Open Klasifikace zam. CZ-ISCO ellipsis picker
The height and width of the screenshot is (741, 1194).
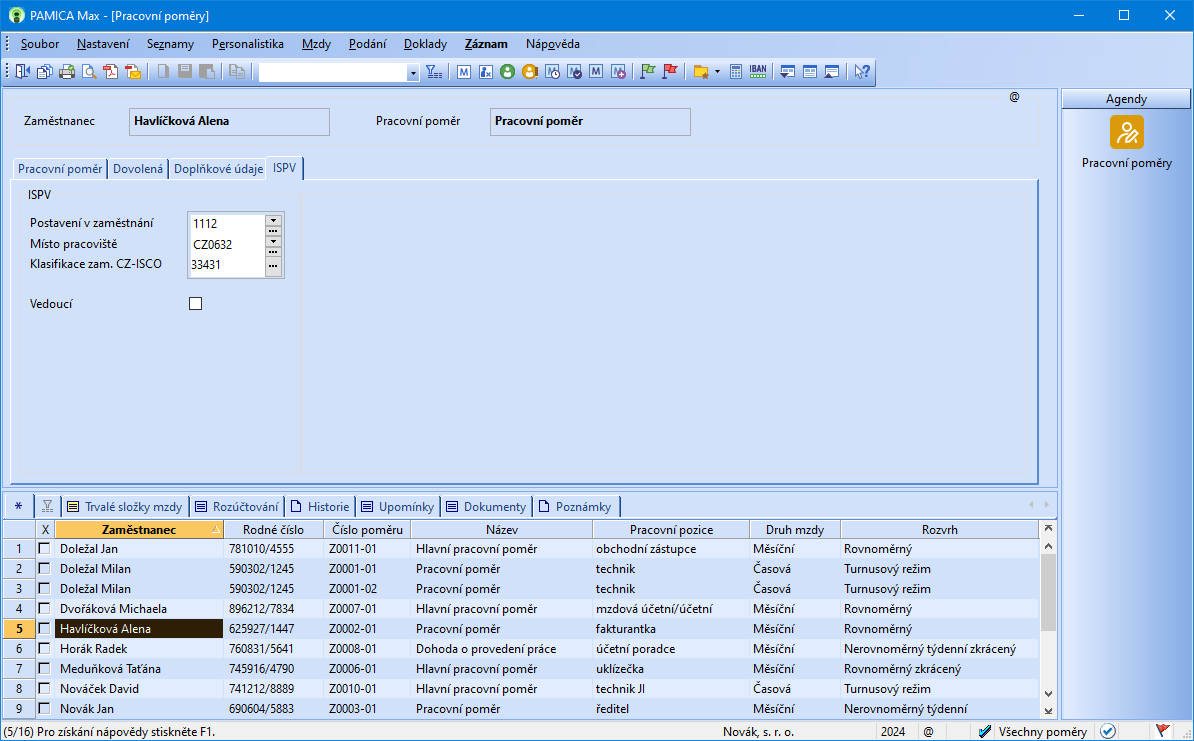(x=273, y=266)
